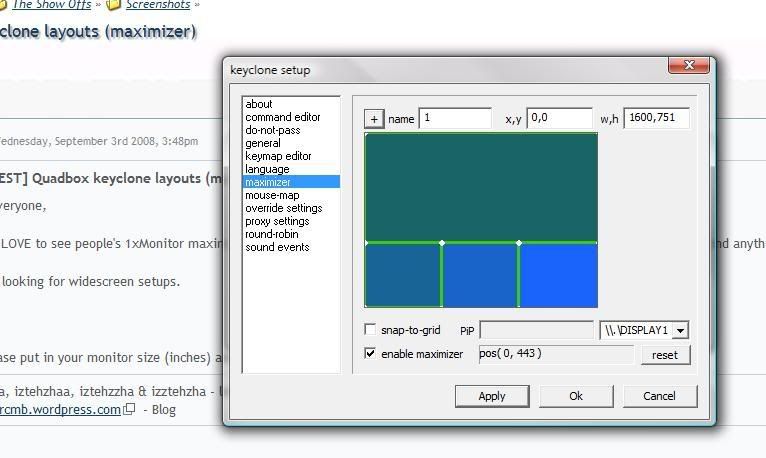Click external link icon after wordpress.com
Screen dimensions: 766x458
tap(129, 409)
